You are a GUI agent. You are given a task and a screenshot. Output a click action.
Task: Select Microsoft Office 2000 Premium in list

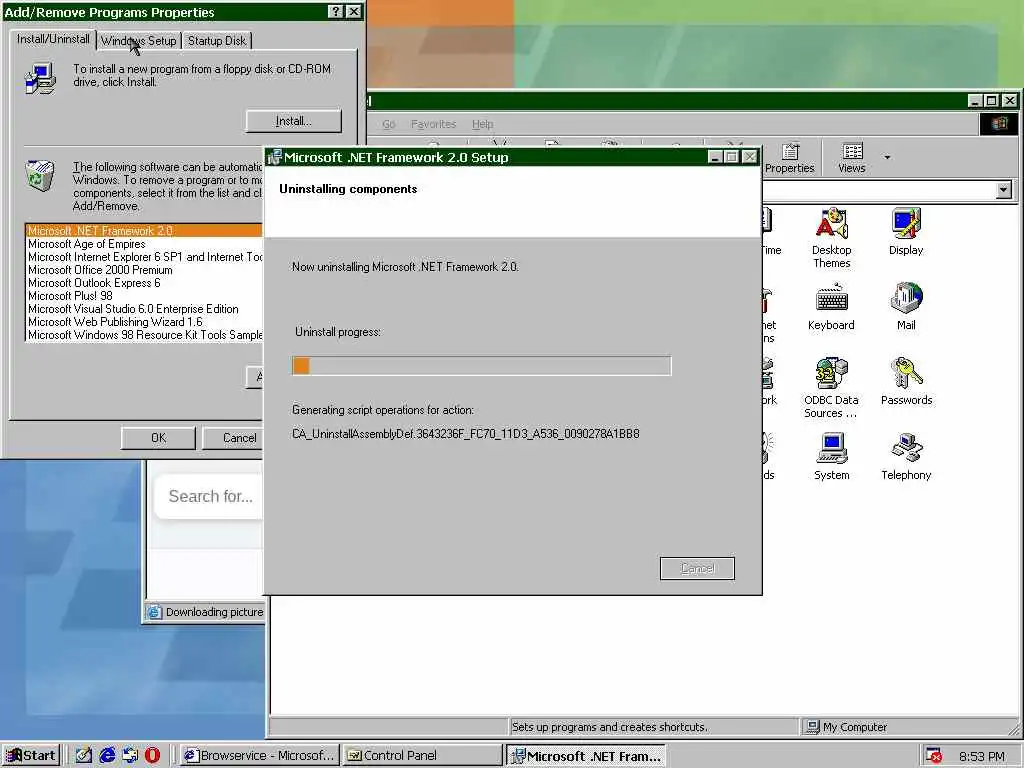point(144,270)
